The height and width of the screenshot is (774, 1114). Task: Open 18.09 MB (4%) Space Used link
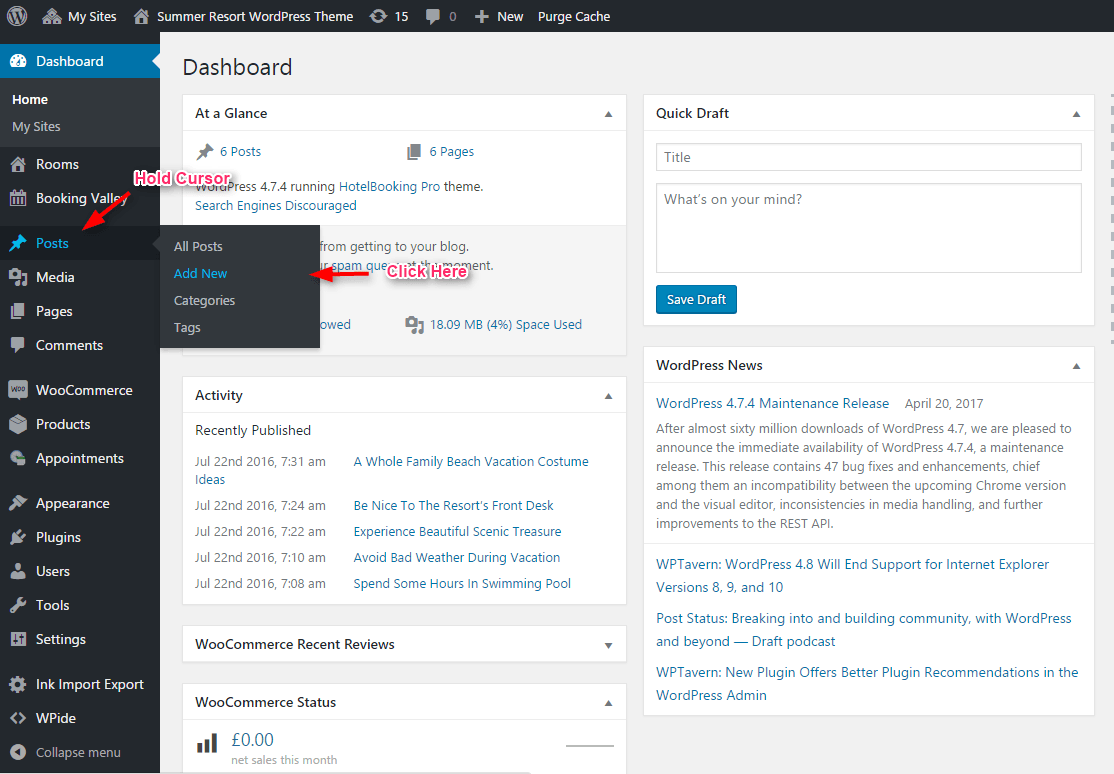click(x=506, y=324)
